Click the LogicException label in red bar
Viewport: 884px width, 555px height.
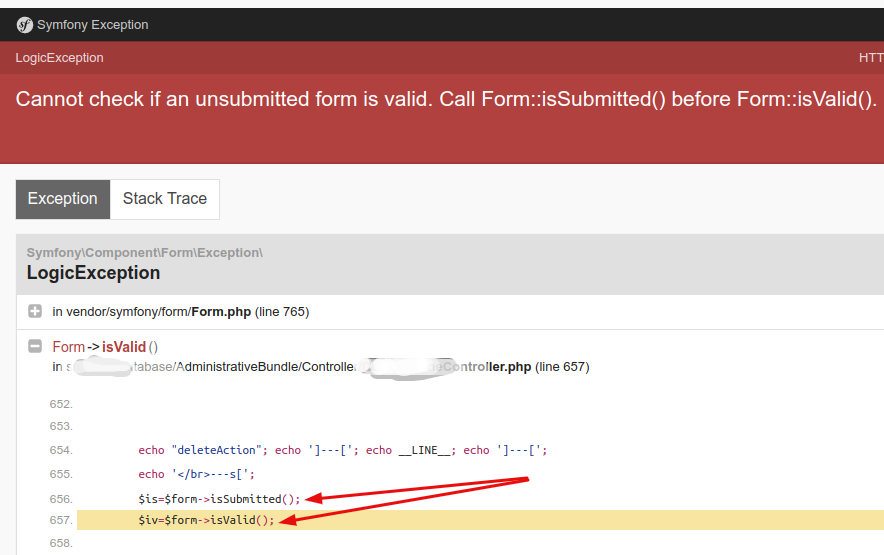(x=59, y=58)
